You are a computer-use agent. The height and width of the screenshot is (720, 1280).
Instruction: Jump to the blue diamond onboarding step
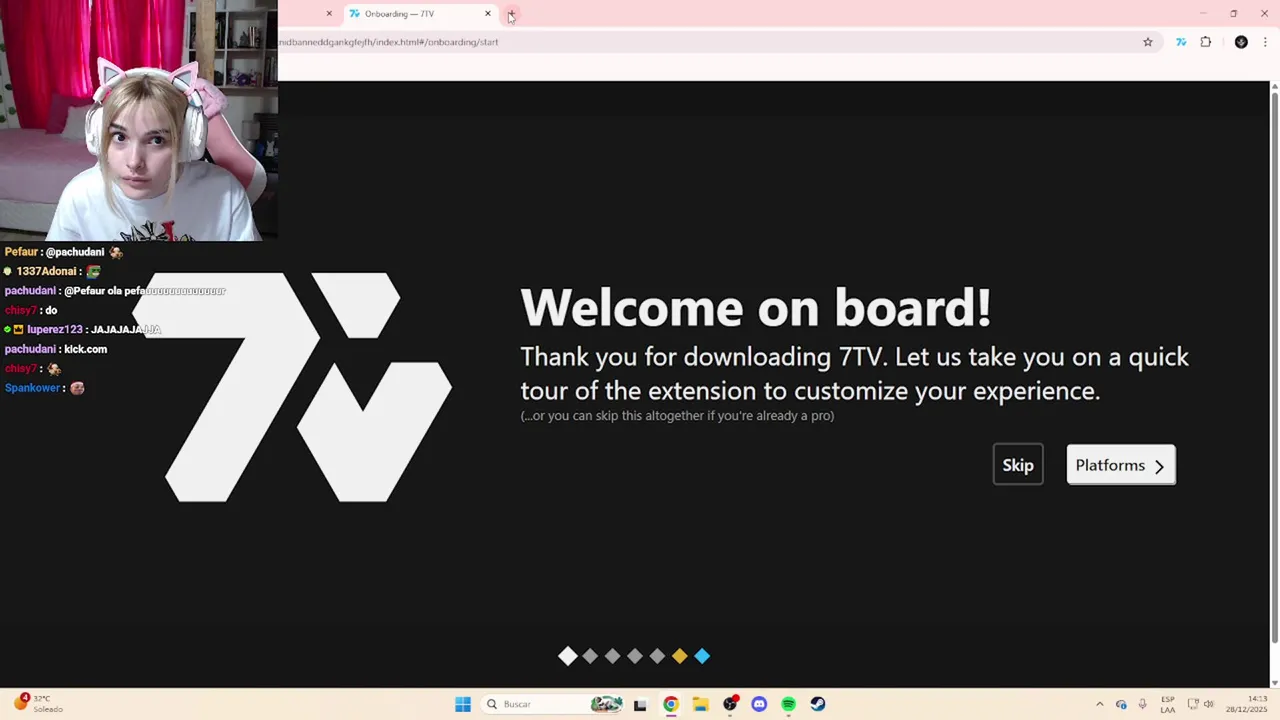coord(702,656)
